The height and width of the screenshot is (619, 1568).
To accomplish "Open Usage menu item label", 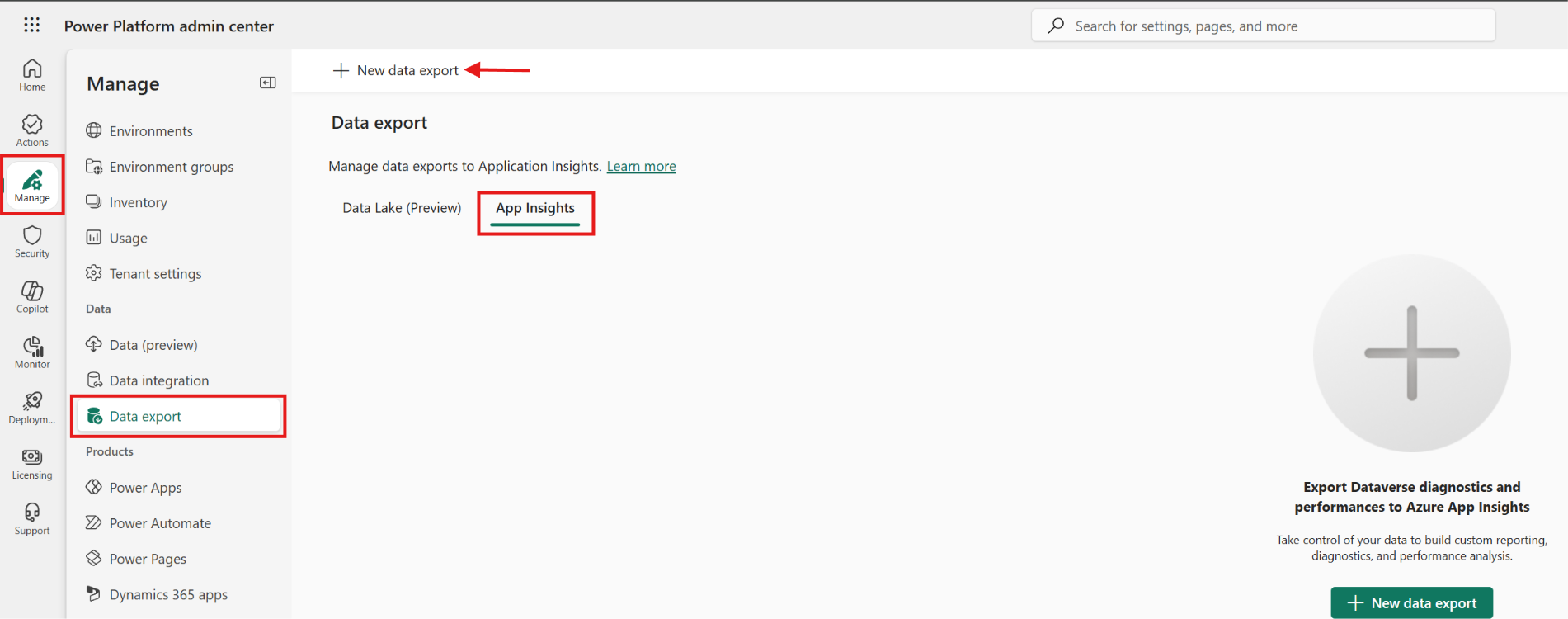I will (129, 238).
